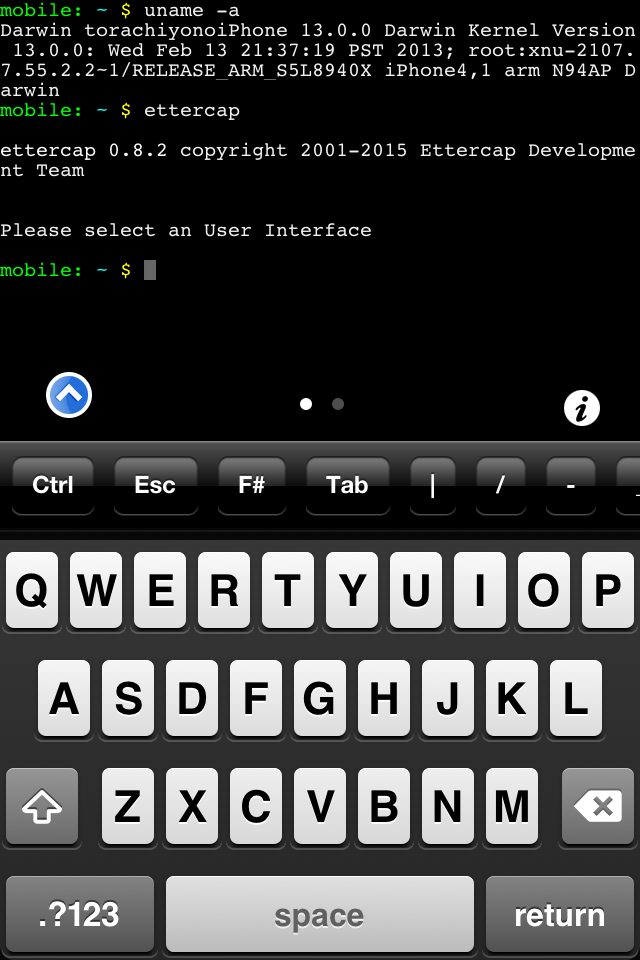Toggle the shift arrow key
The height and width of the screenshot is (960, 640).
tap(42, 806)
